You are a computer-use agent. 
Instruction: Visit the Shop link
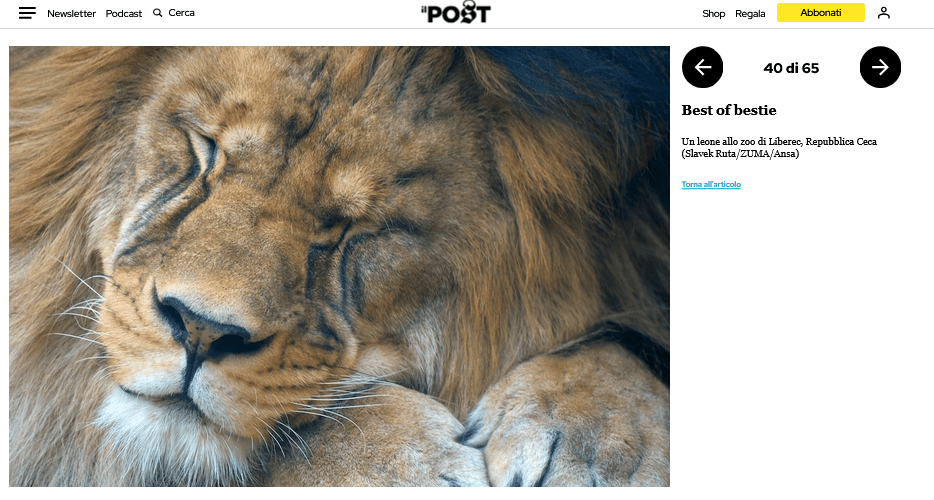713,14
